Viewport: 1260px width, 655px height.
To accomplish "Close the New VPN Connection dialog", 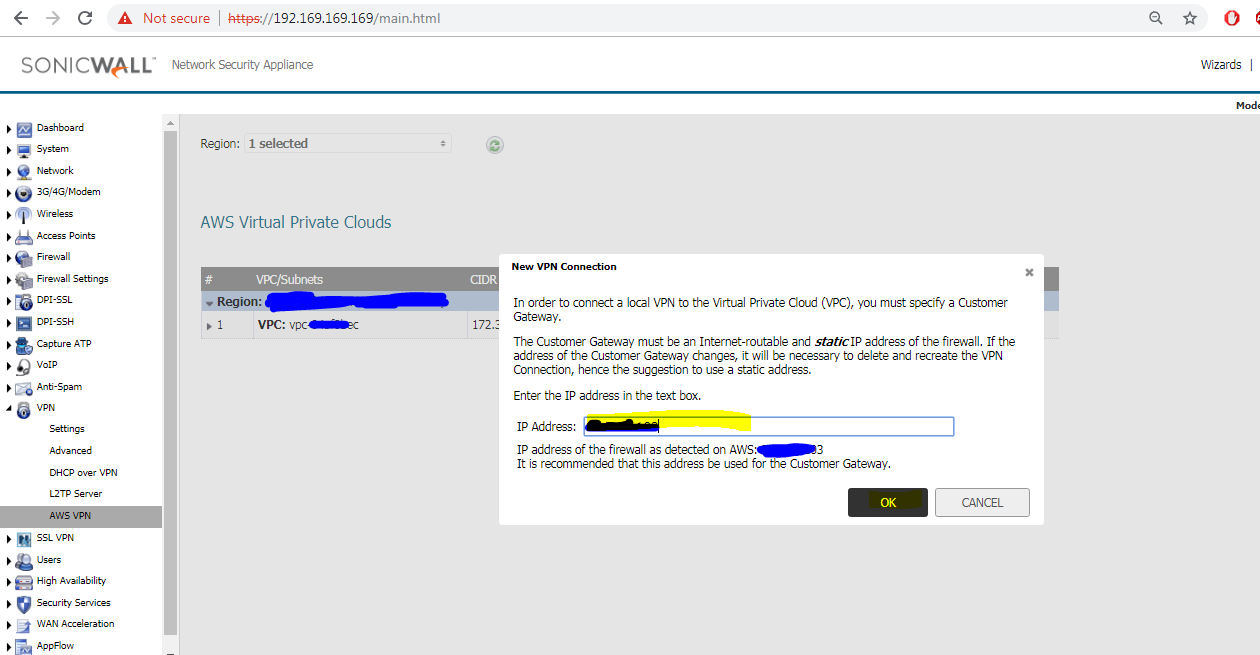I will tap(1029, 272).
